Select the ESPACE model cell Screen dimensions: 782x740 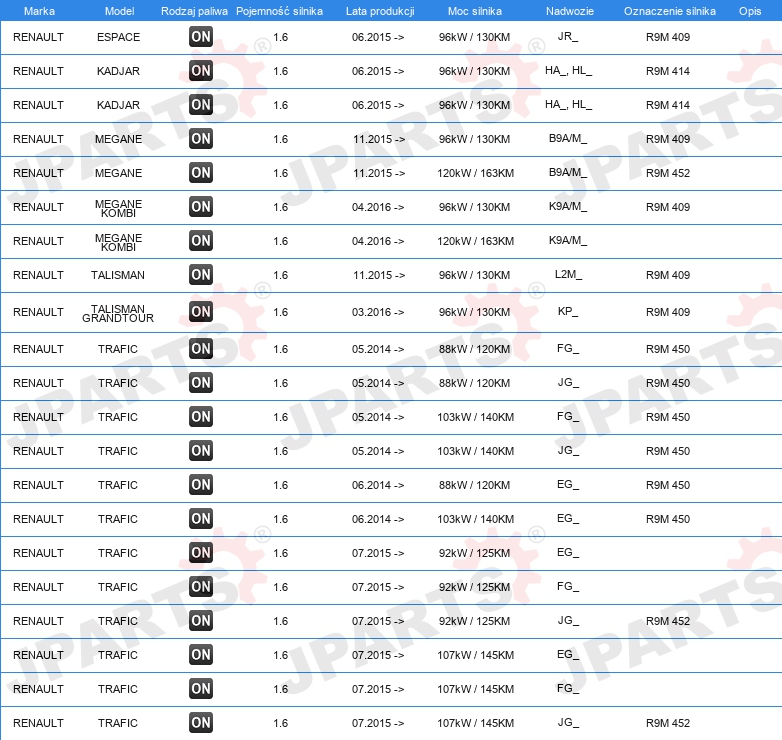pyautogui.click(x=118, y=37)
